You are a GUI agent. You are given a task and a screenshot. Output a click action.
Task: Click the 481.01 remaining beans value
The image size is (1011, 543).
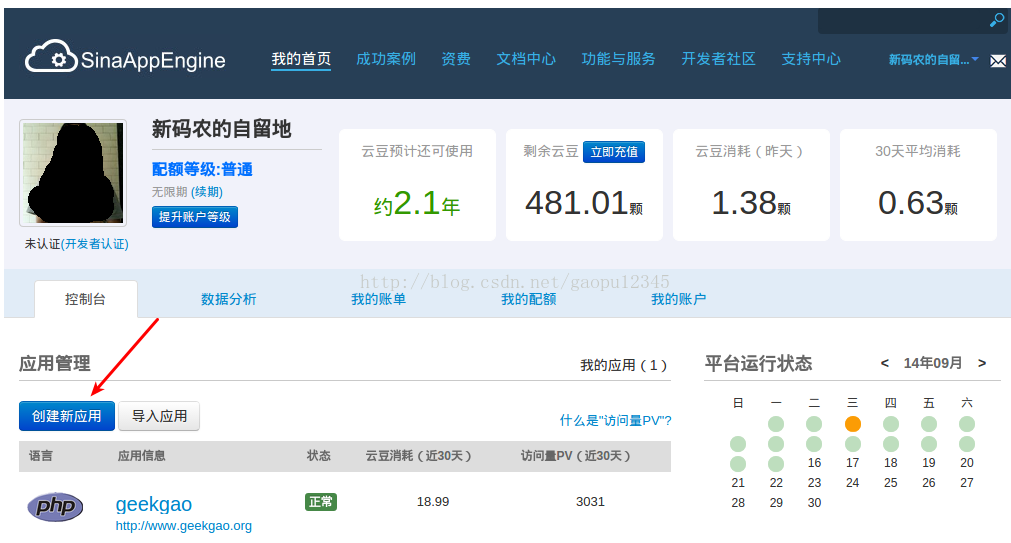tap(584, 203)
